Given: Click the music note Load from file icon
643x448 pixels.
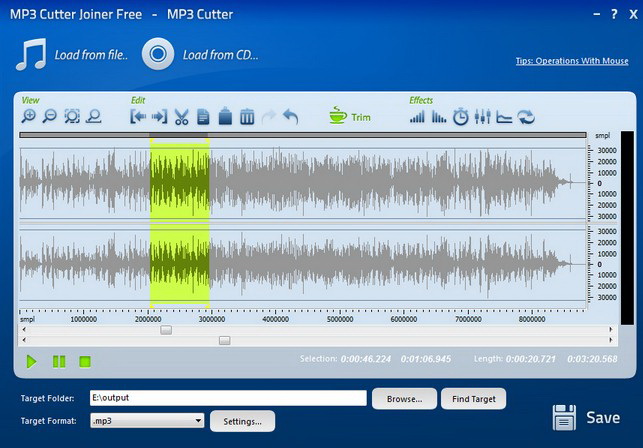Looking at the screenshot, I should point(31,54).
